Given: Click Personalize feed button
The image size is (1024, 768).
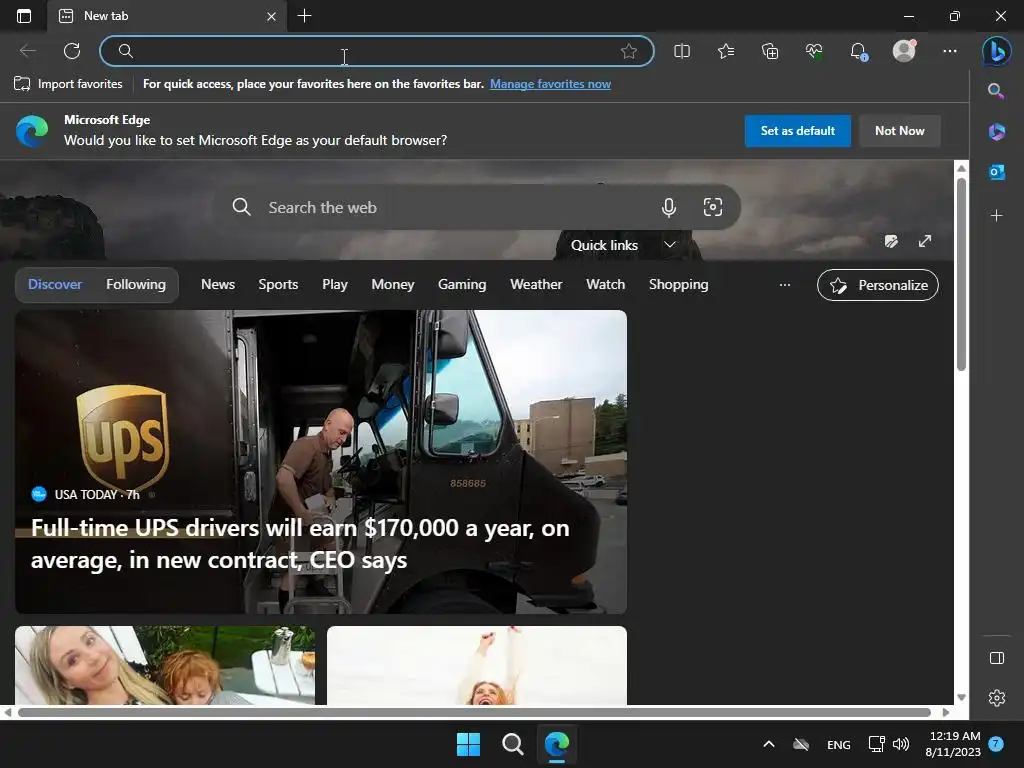Looking at the screenshot, I should point(878,285).
